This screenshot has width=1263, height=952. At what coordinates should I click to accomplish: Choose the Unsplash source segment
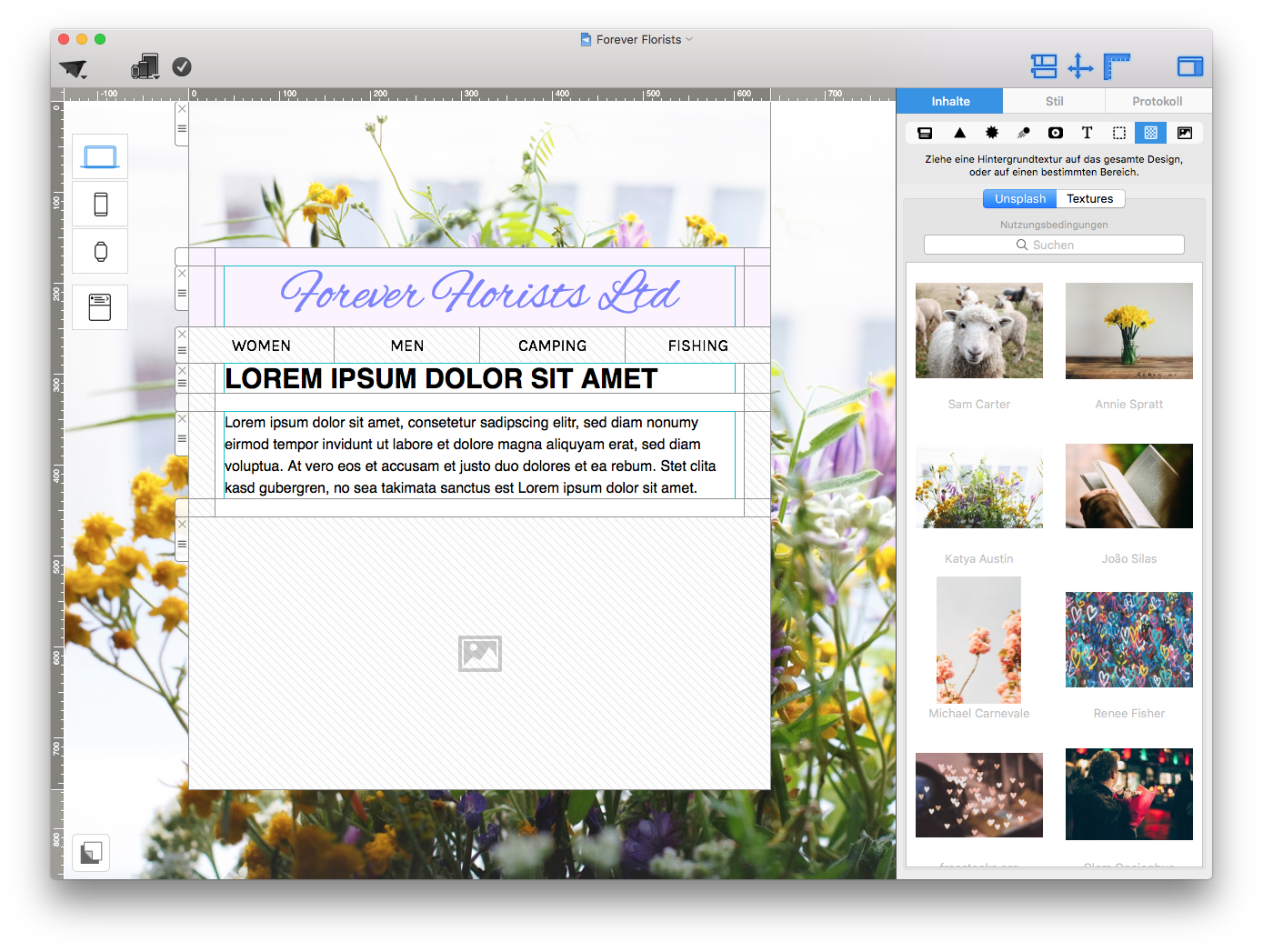[1019, 198]
